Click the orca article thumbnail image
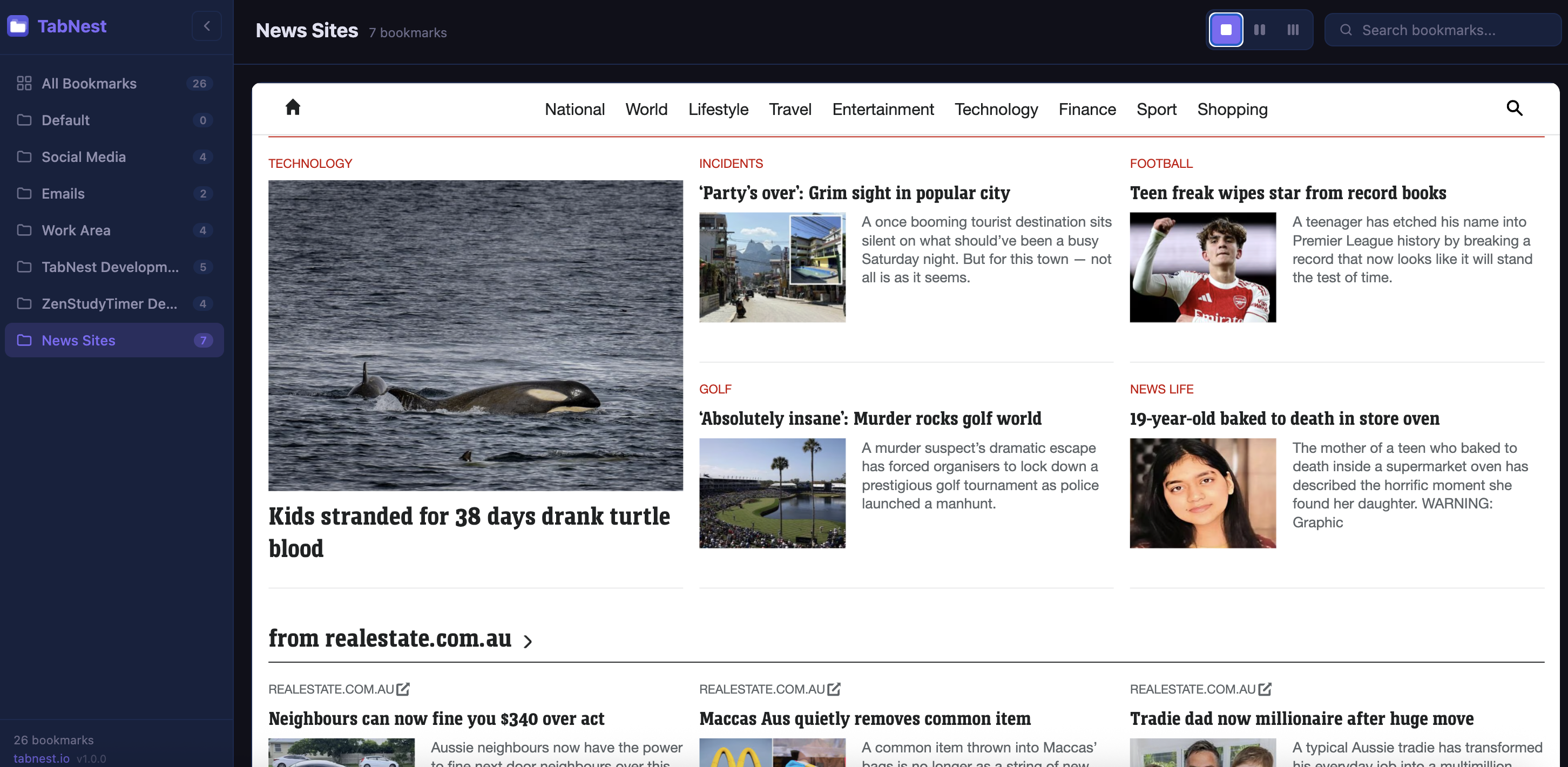This screenshot has width=1568, height=767. pos(475,335)
